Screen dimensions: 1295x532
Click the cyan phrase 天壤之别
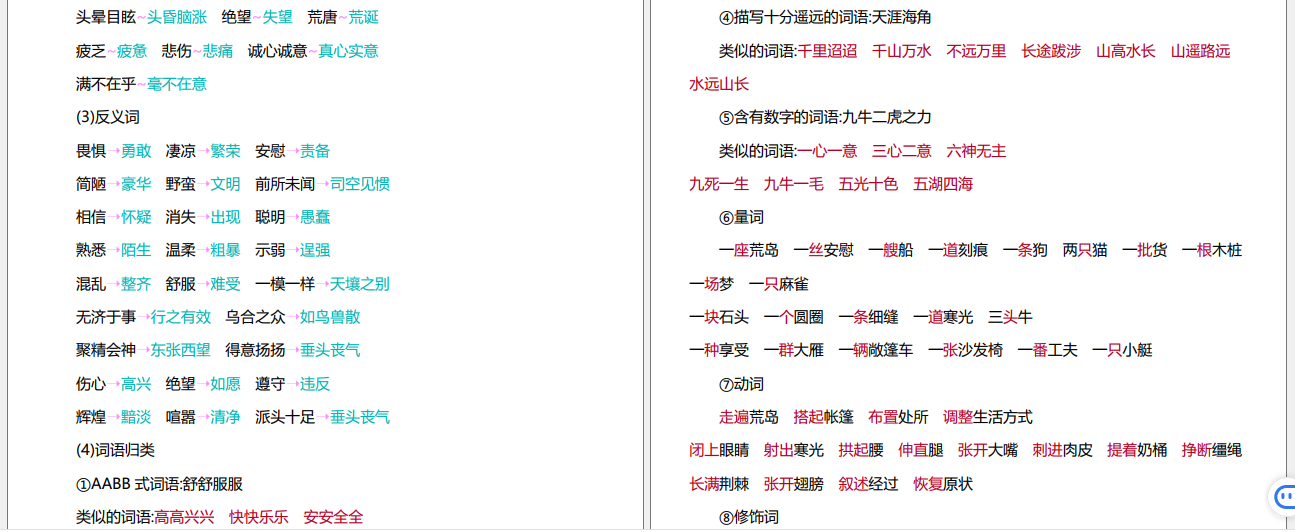360,284
